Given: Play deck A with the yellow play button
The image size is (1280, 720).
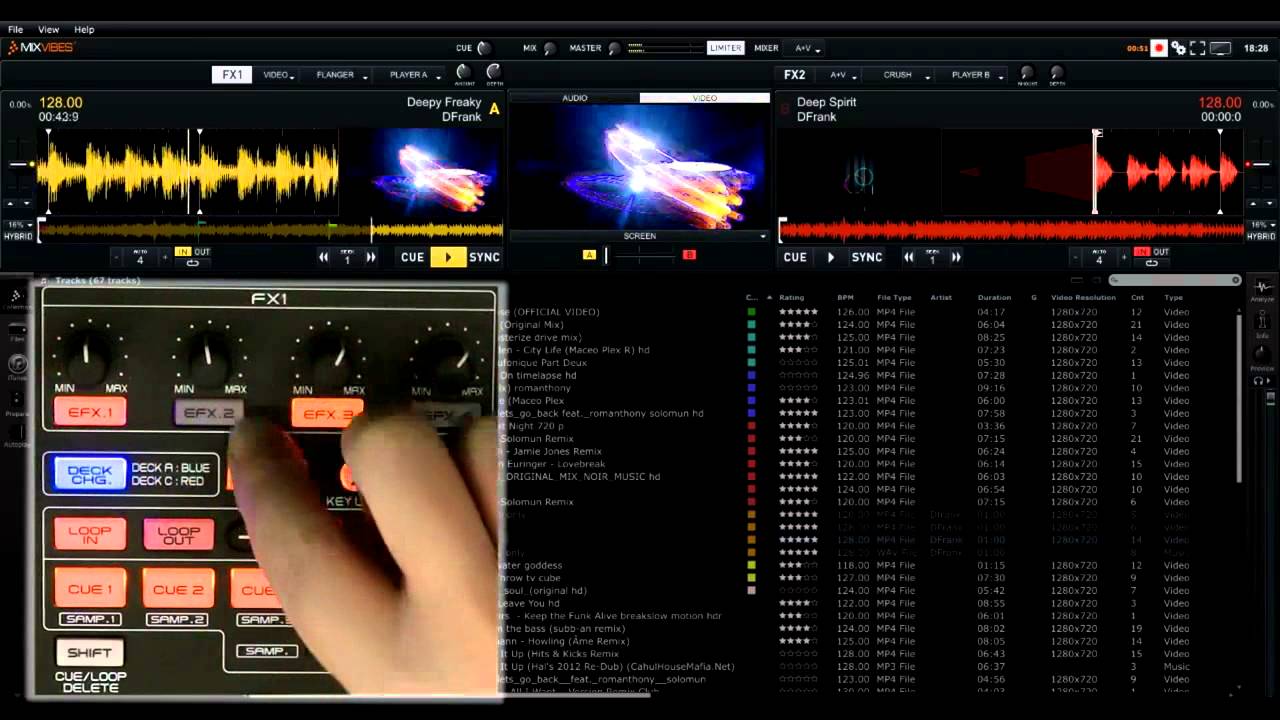Looking at the screenshot, I should tap(448, 257).
